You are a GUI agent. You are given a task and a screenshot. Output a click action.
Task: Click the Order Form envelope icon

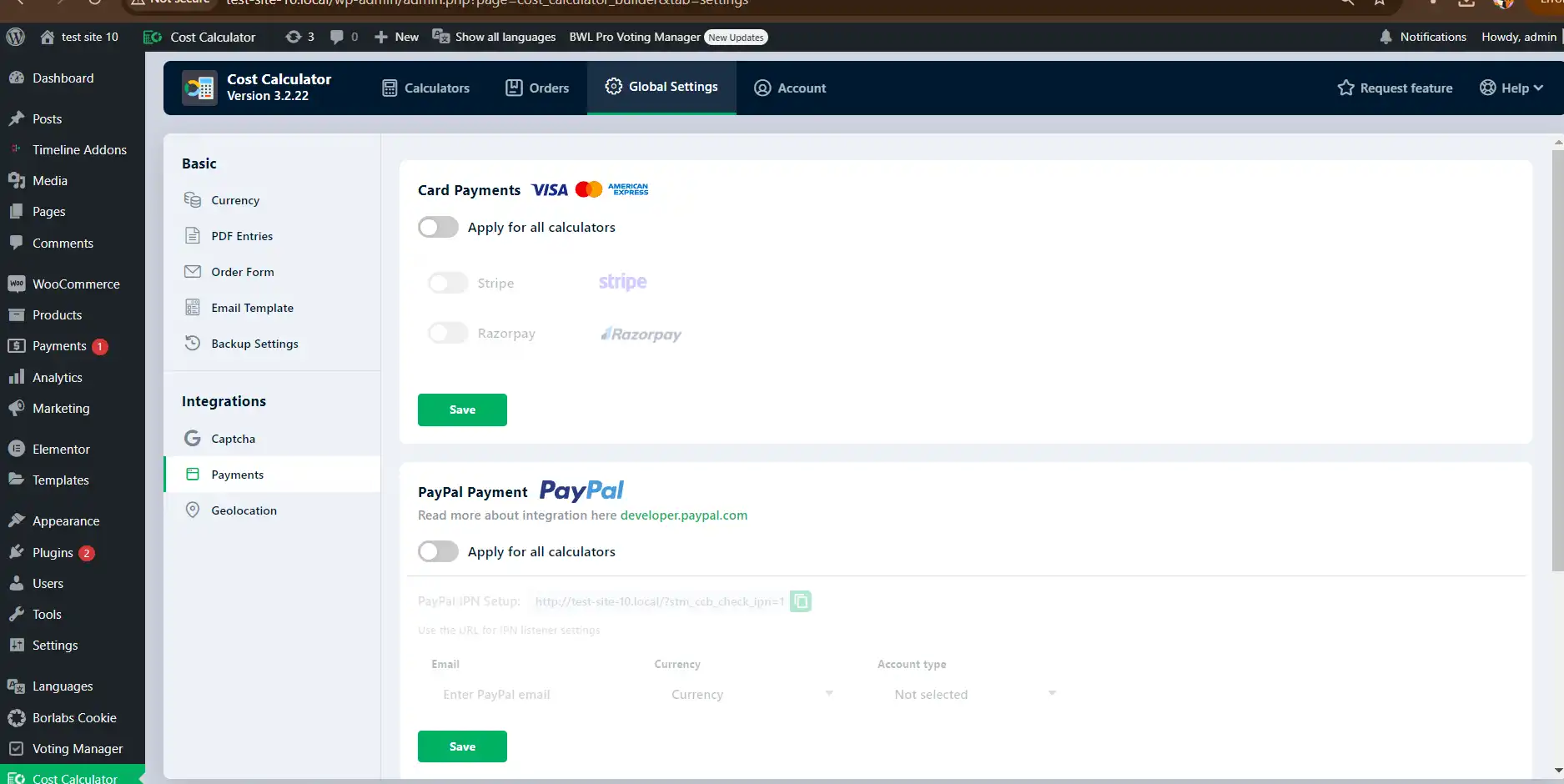[193, 272]
